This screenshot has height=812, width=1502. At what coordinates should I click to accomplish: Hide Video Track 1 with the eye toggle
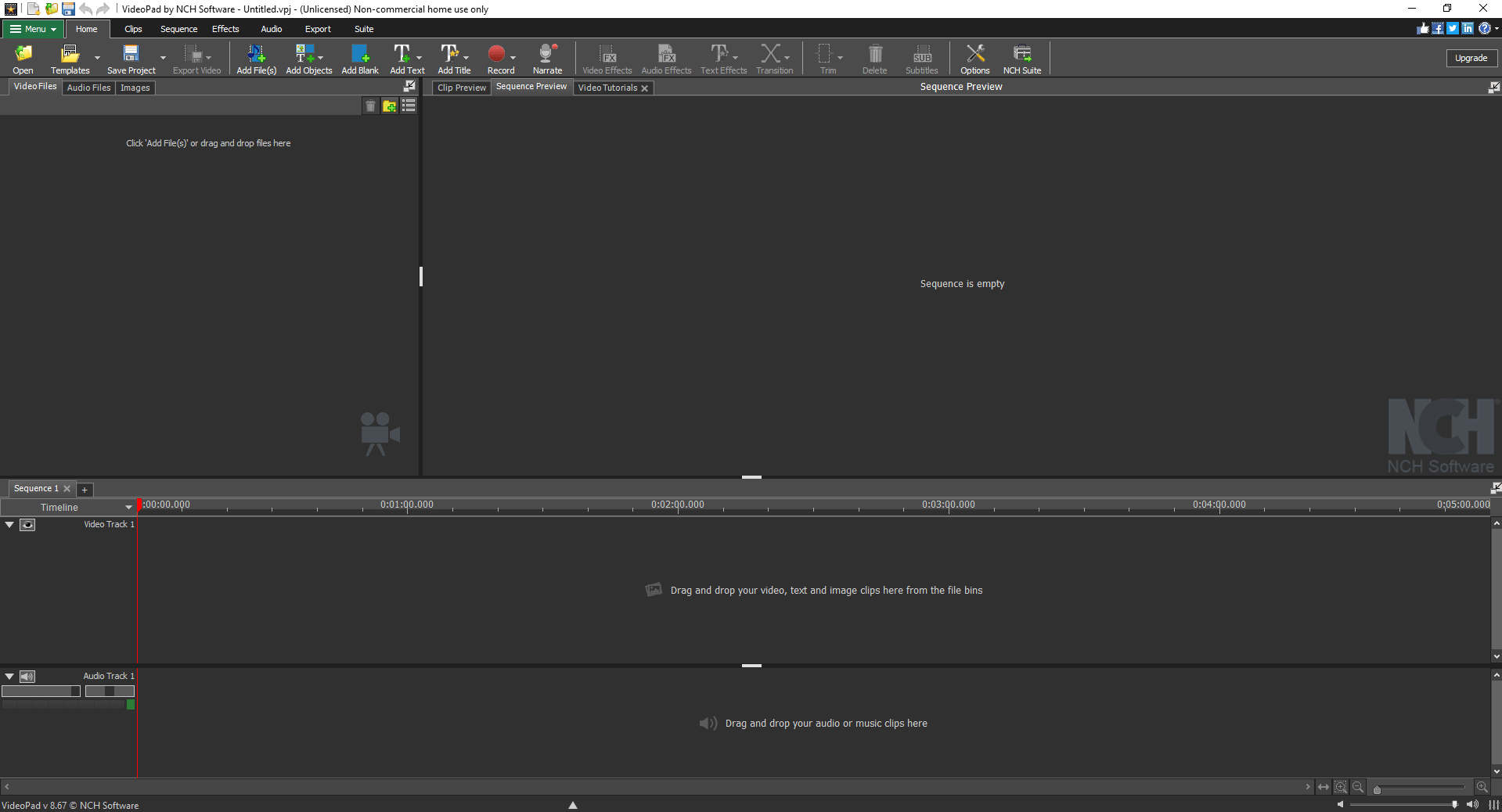[x=28, y=525]
